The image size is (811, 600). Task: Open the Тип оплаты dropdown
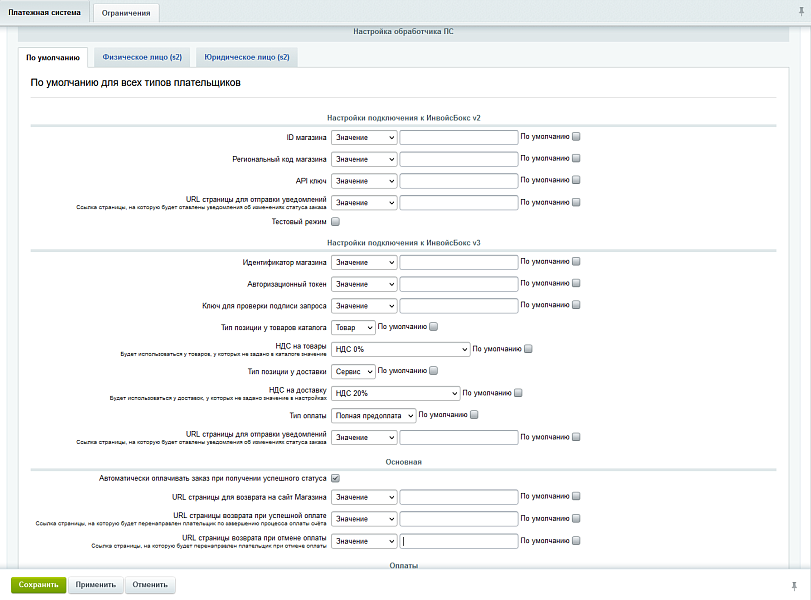373,415
